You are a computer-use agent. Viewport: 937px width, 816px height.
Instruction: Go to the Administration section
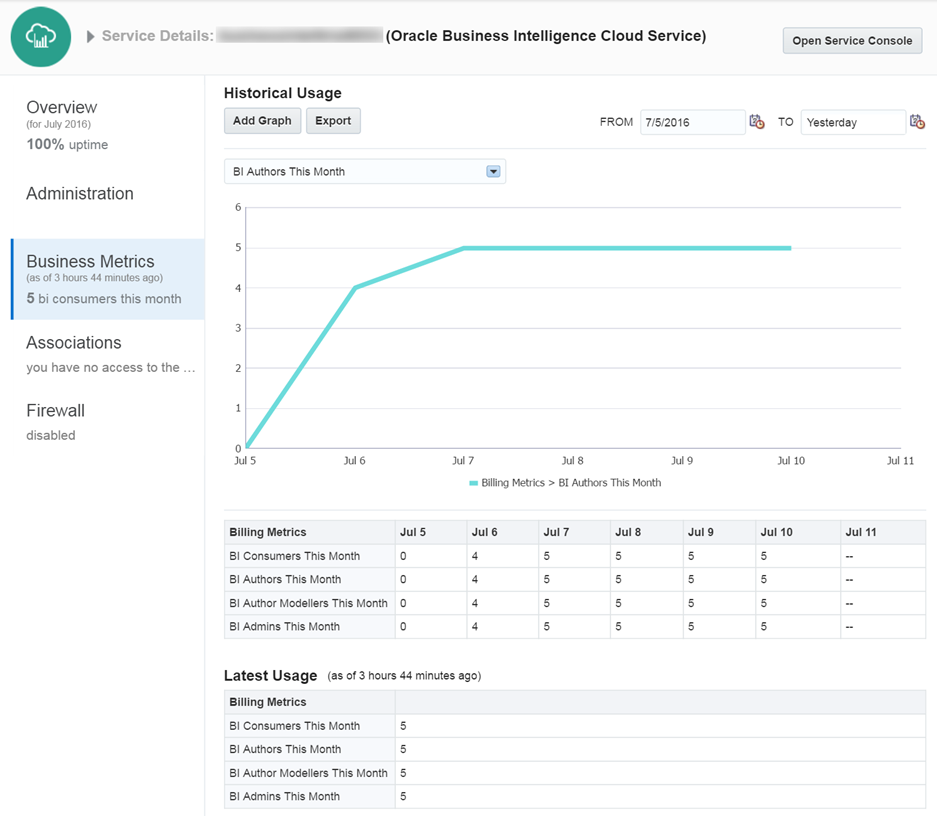tap(80, 194)
